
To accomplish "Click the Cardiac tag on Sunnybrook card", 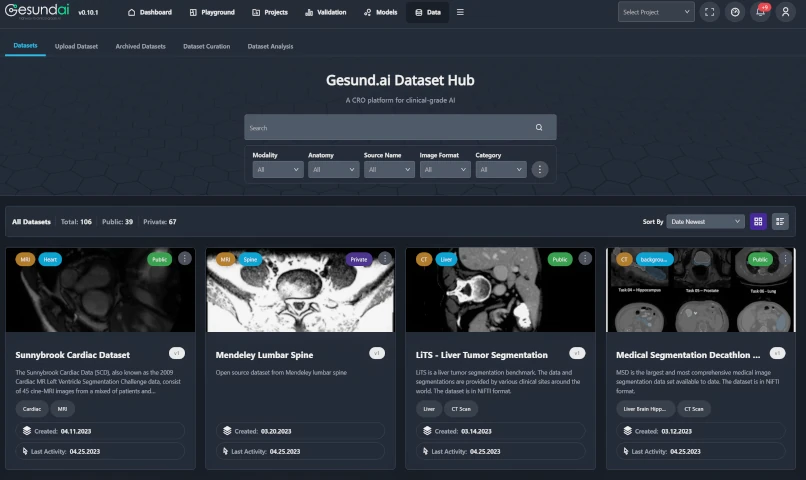I will 32,409.
